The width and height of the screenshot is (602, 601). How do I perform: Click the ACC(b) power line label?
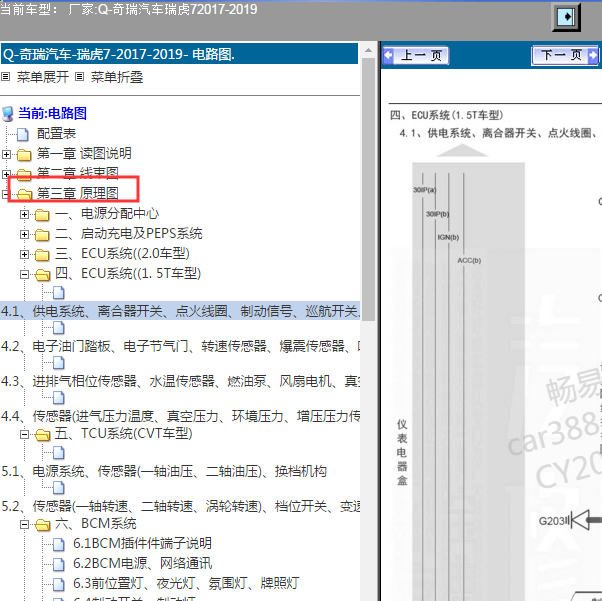coord(469,260)
